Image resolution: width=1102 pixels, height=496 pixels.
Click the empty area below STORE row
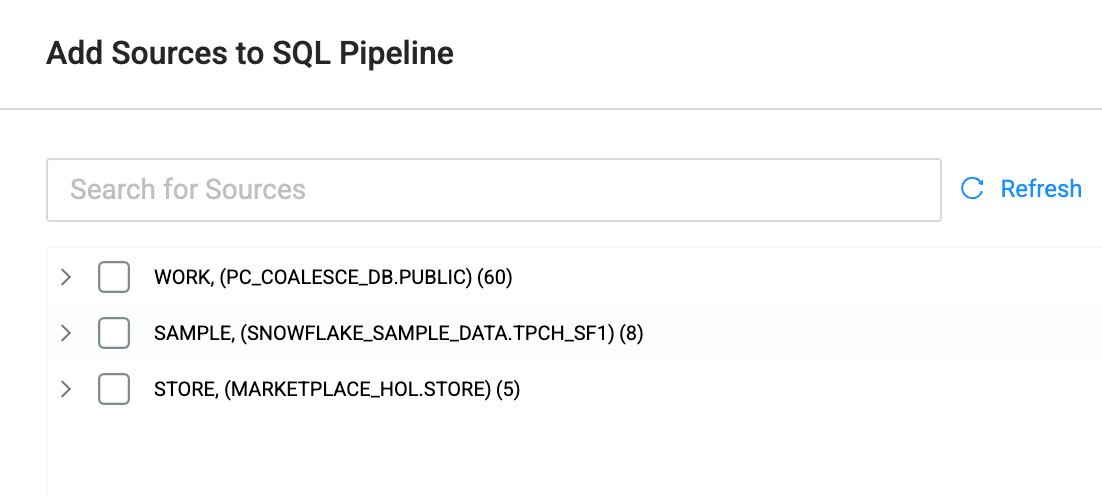pos(500,450)
